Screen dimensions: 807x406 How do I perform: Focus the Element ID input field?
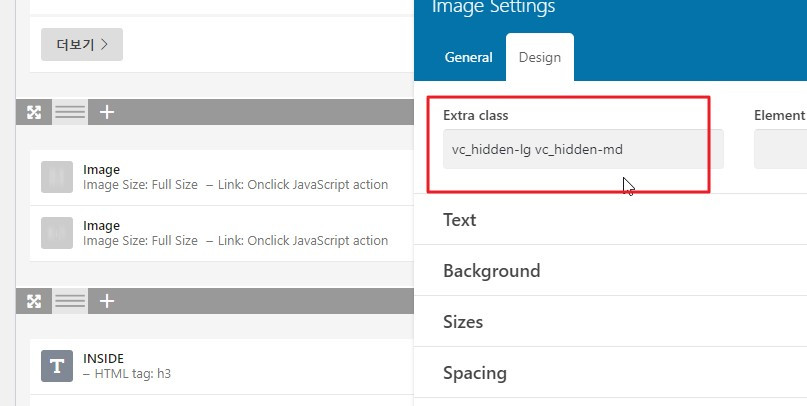[780, 149]
